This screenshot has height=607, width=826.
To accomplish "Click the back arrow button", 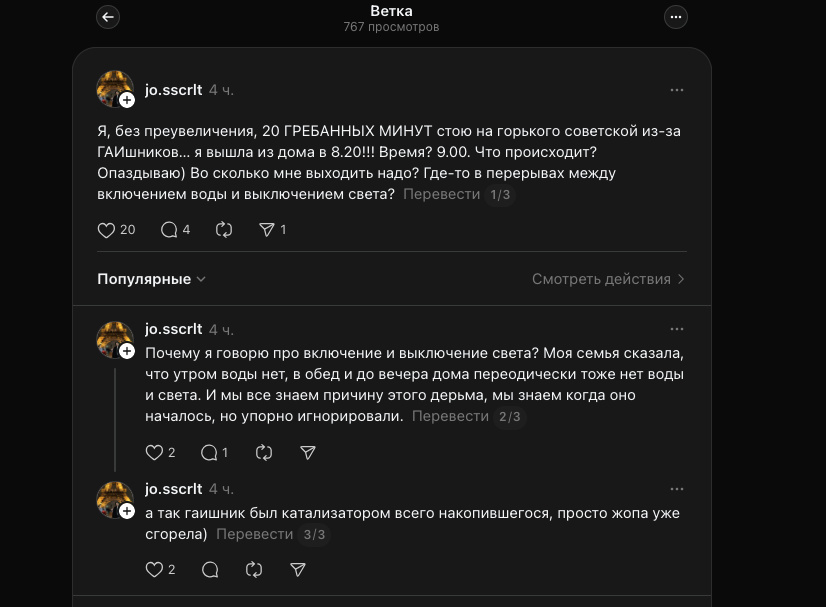I will click(x=108, y=17).
